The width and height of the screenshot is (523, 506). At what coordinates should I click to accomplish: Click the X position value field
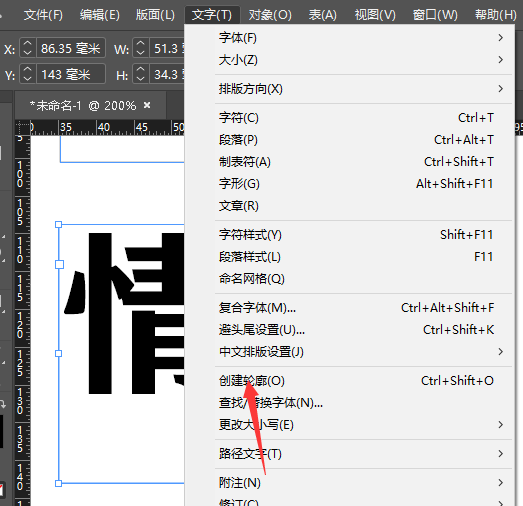coord(71,49)
